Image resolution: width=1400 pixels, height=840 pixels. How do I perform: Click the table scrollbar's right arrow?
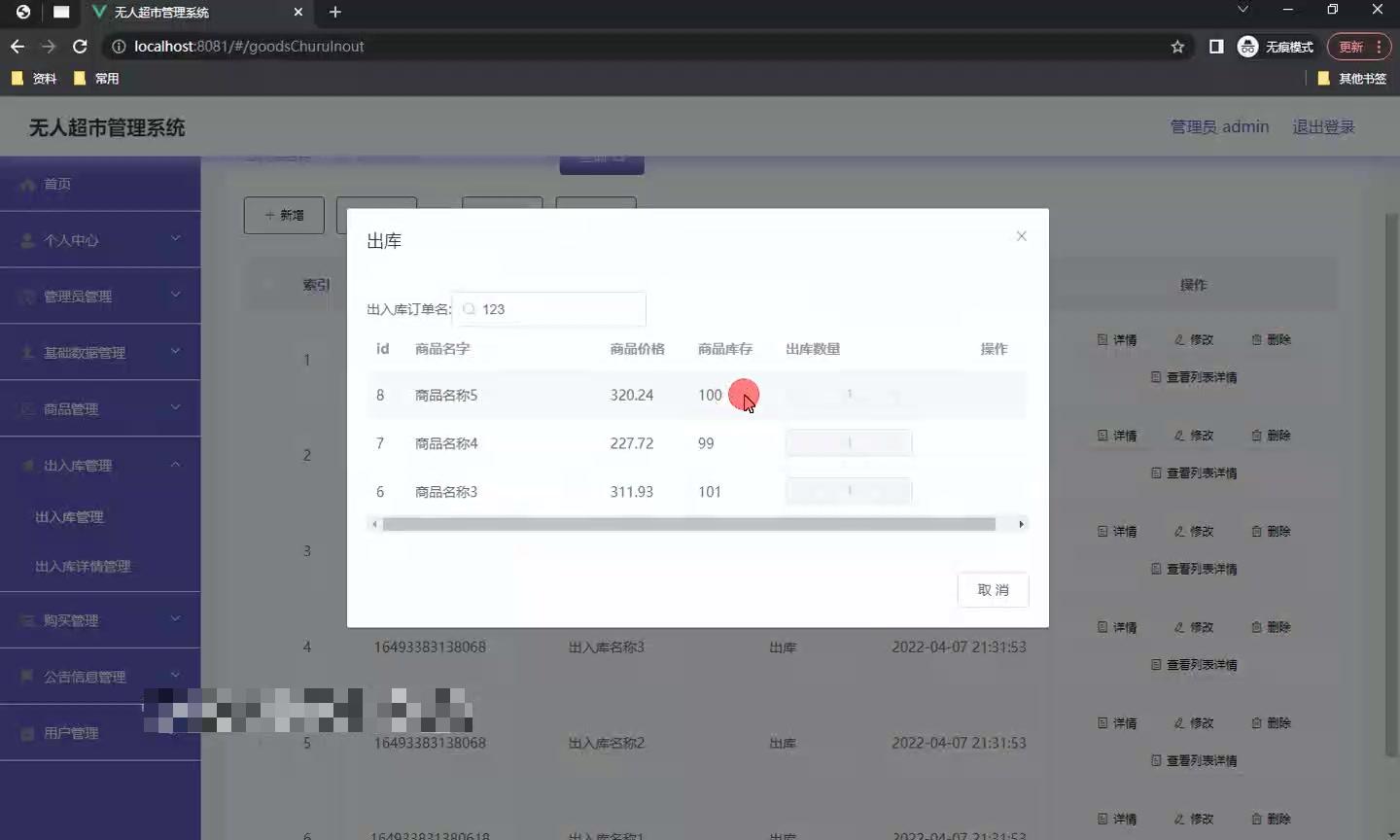click(x=1021, y=524)
